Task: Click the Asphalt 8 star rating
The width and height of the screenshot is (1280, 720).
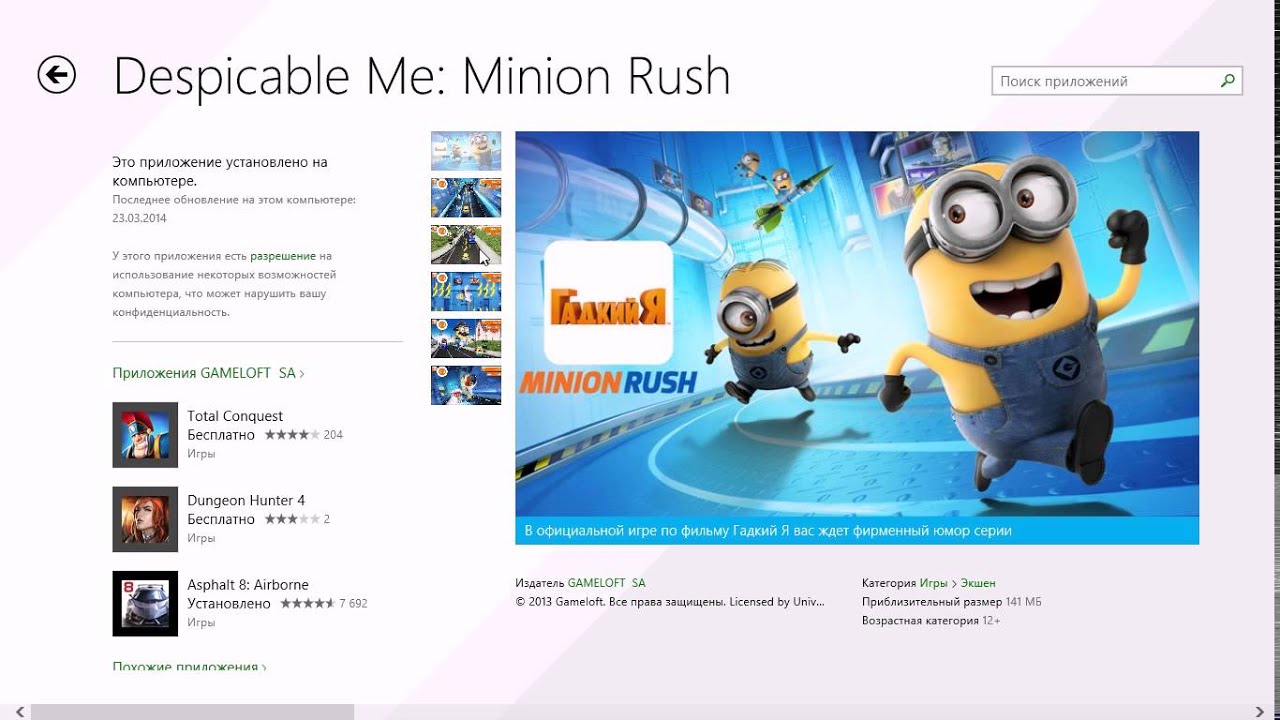Action: click(x=308, y=603)
